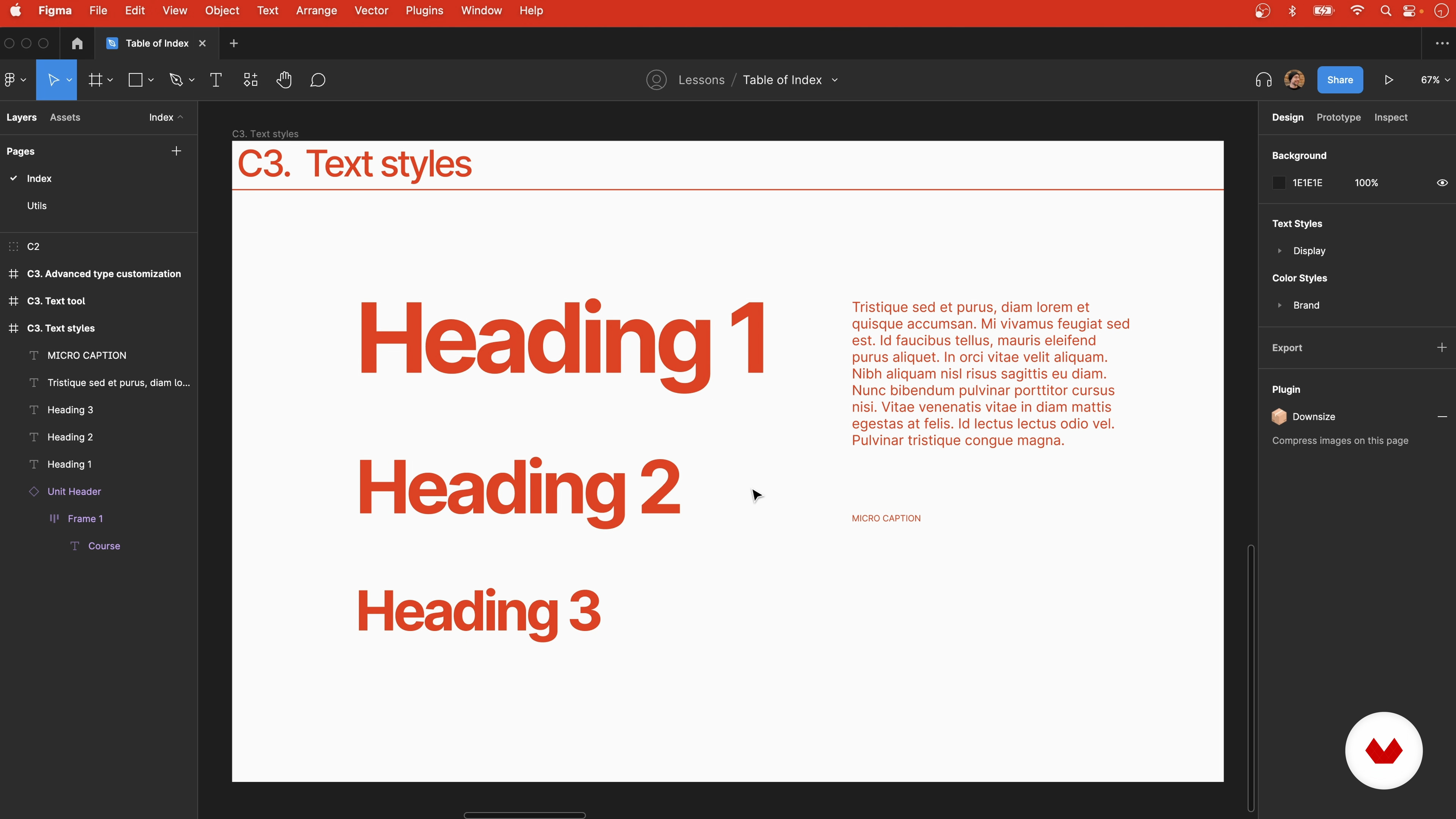Edit the background opacity 100% field

(x=1366, y=182)
